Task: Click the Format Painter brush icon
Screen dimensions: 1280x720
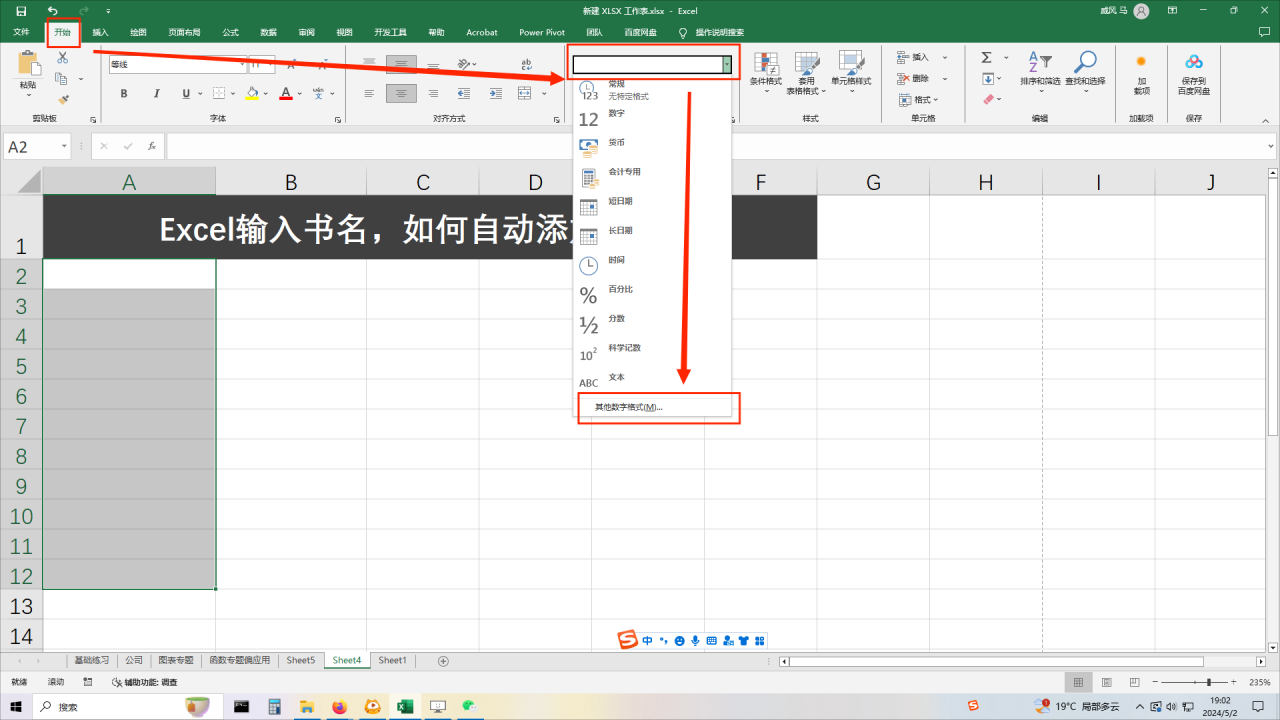Action: [63, 100]
